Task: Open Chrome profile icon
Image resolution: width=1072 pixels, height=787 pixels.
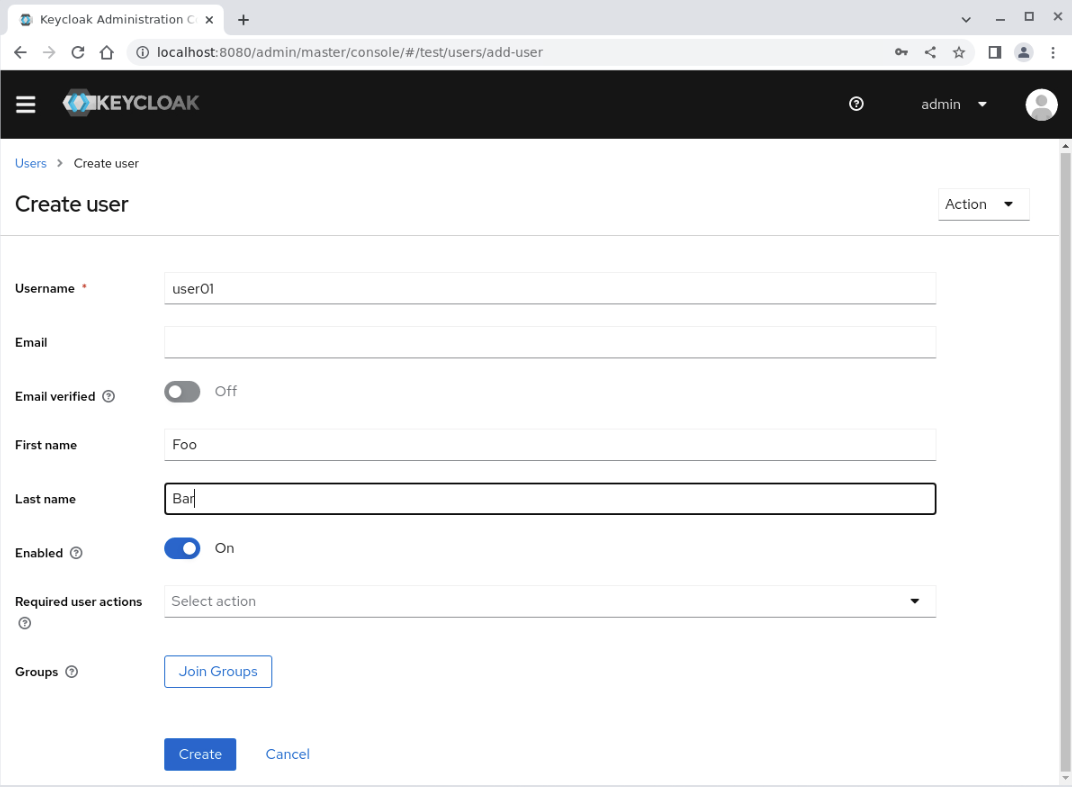Action: (1023, 53)
